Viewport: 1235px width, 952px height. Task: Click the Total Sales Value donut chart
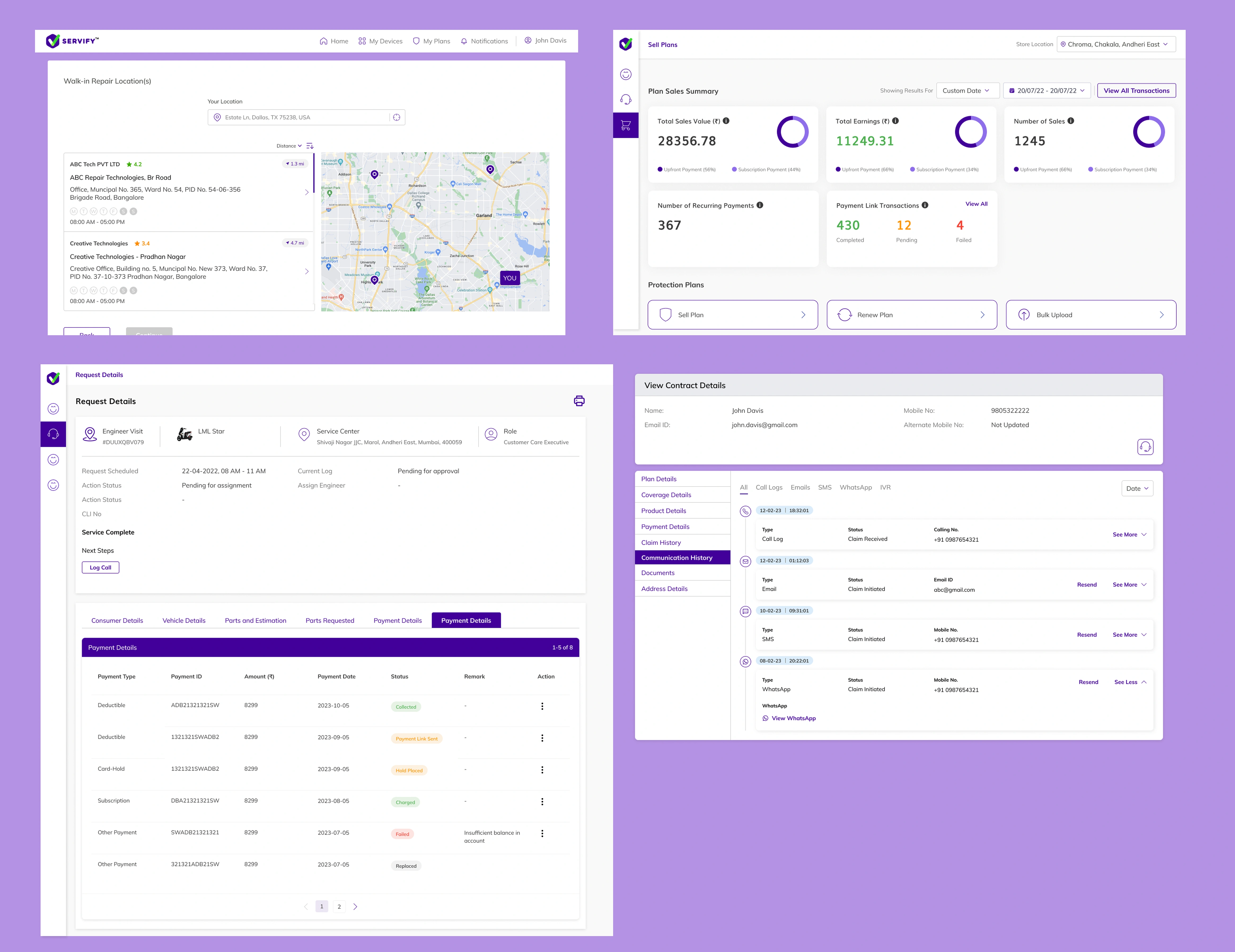(x=792, y=132)
